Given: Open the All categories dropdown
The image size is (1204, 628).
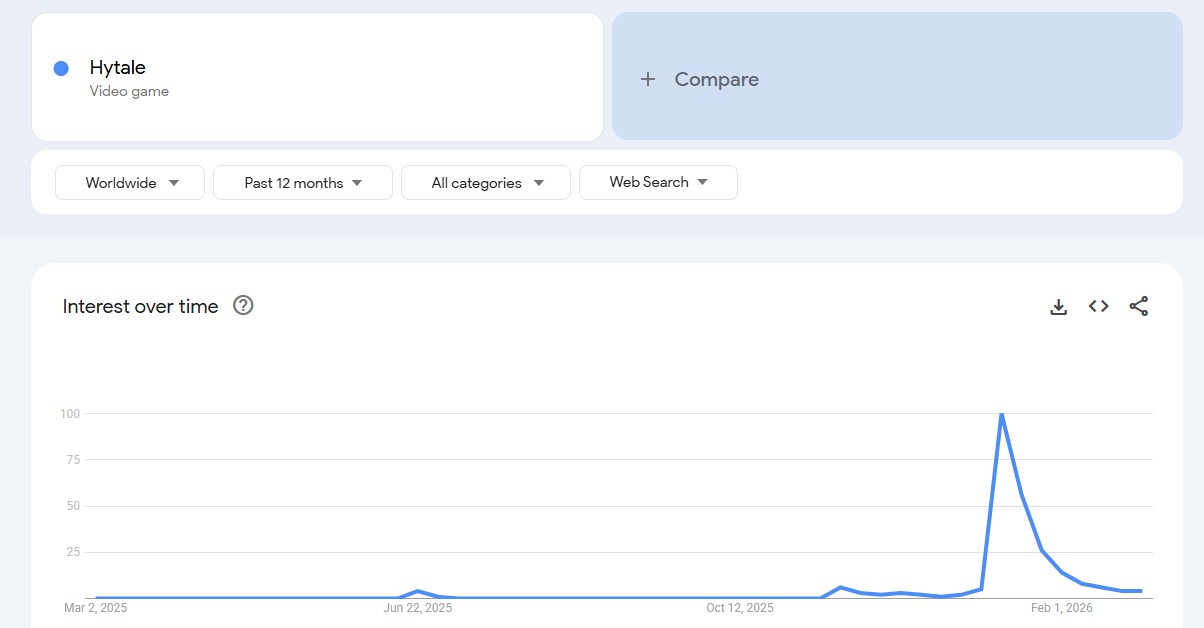Looking at the screenshot, I should pyautogui.click(x=486, y=183).
